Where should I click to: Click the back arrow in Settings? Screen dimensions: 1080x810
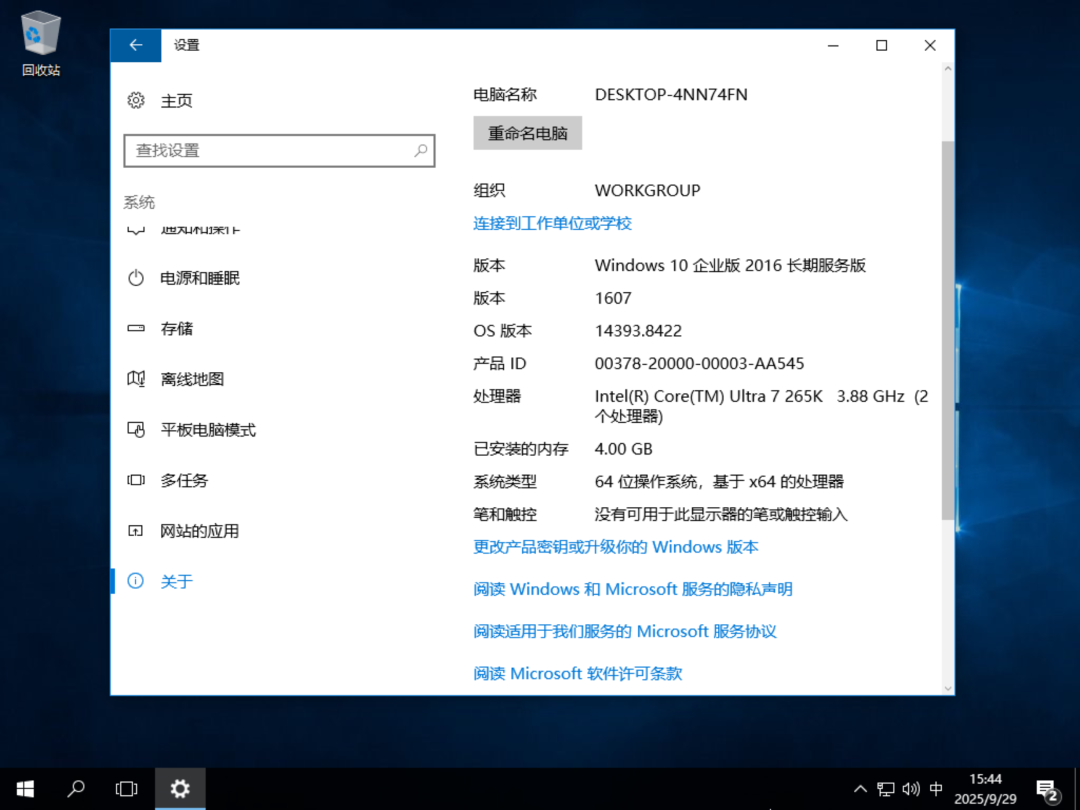point(136,45)
